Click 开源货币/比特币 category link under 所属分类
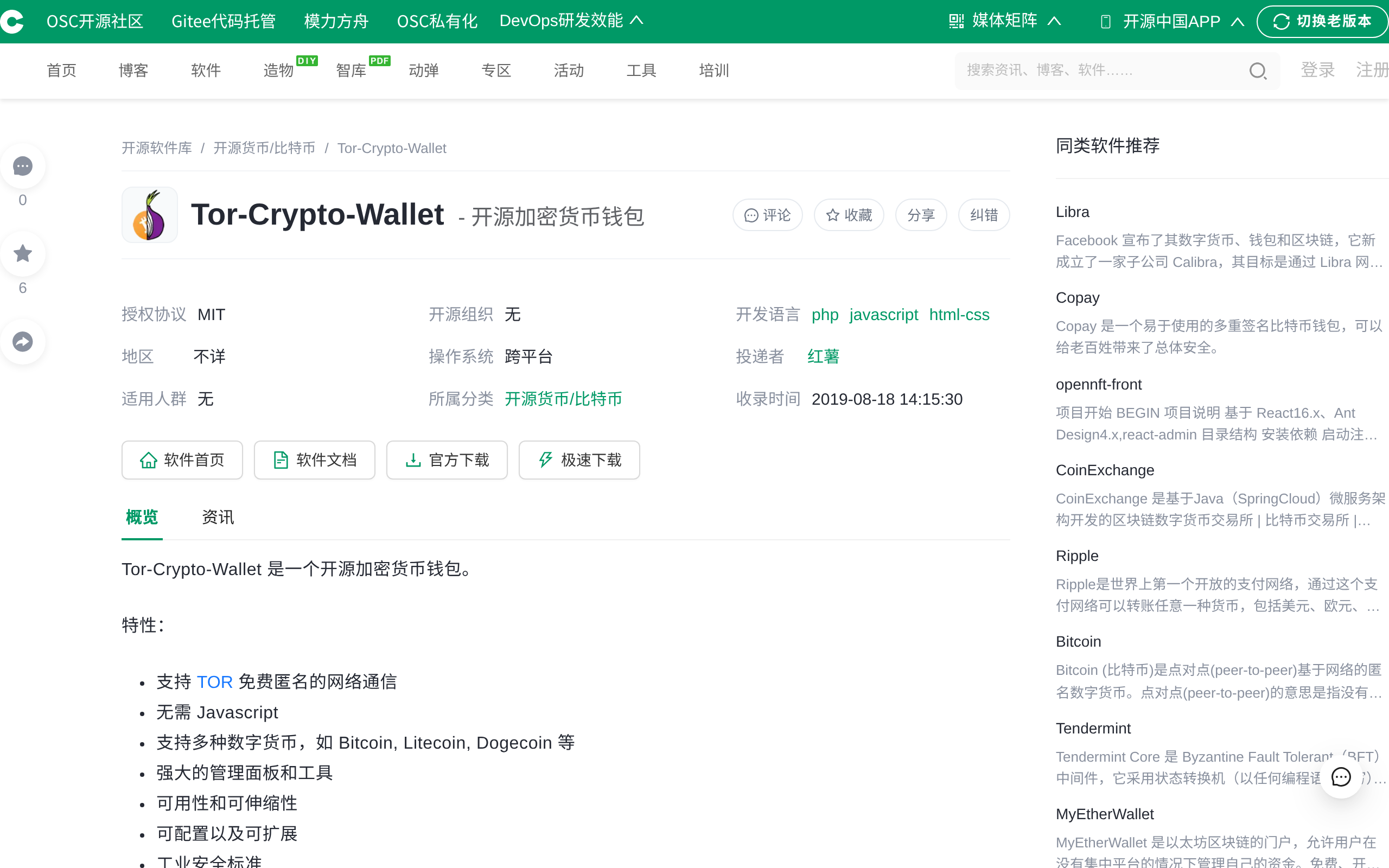 tap(563, 399)
